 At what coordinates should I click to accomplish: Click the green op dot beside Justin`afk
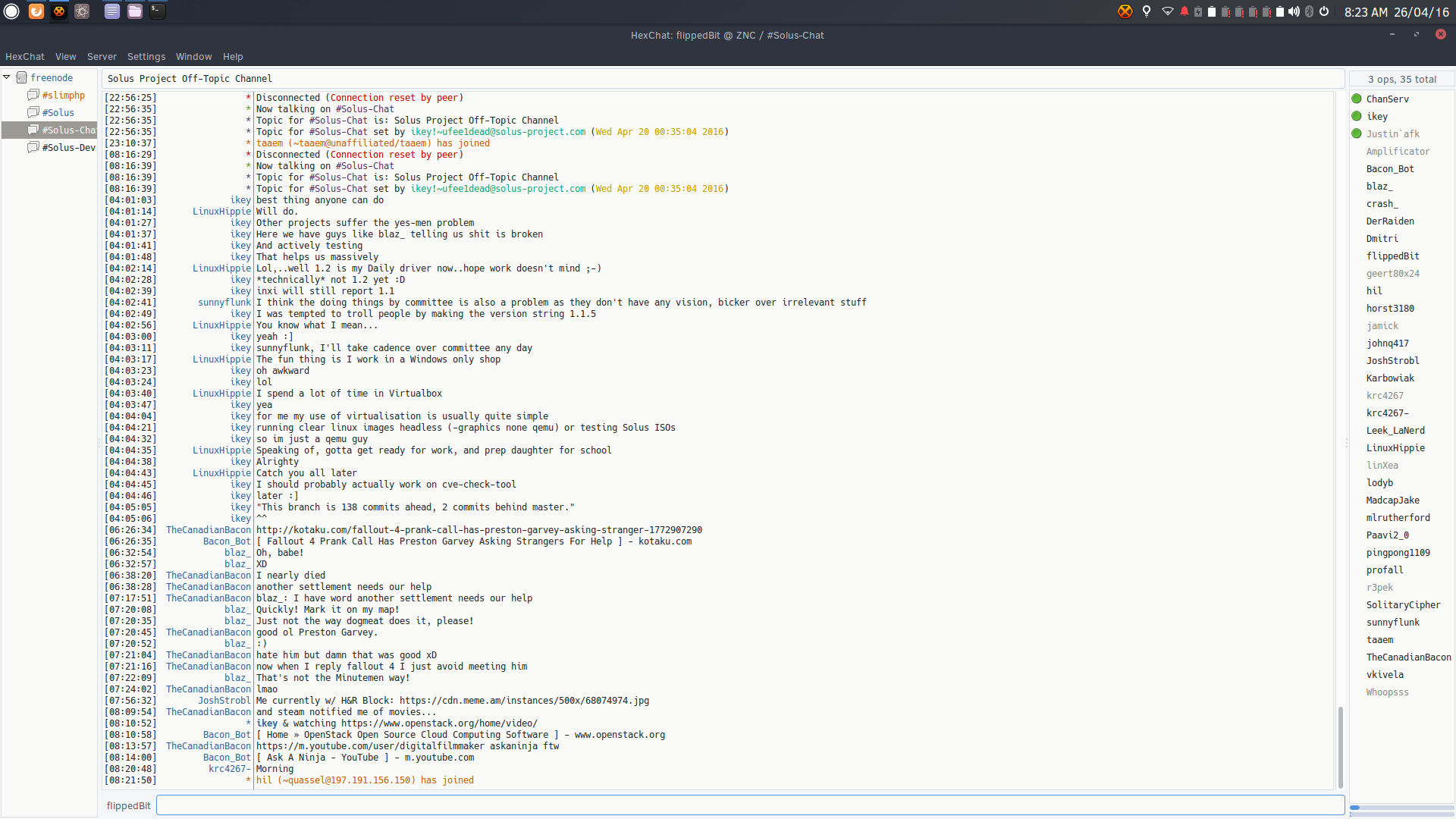pos(1357,133)
